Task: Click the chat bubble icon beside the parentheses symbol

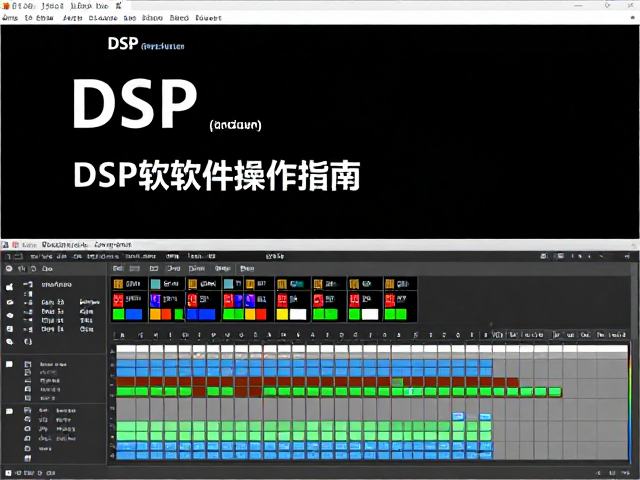Action: tap(10, 342)
